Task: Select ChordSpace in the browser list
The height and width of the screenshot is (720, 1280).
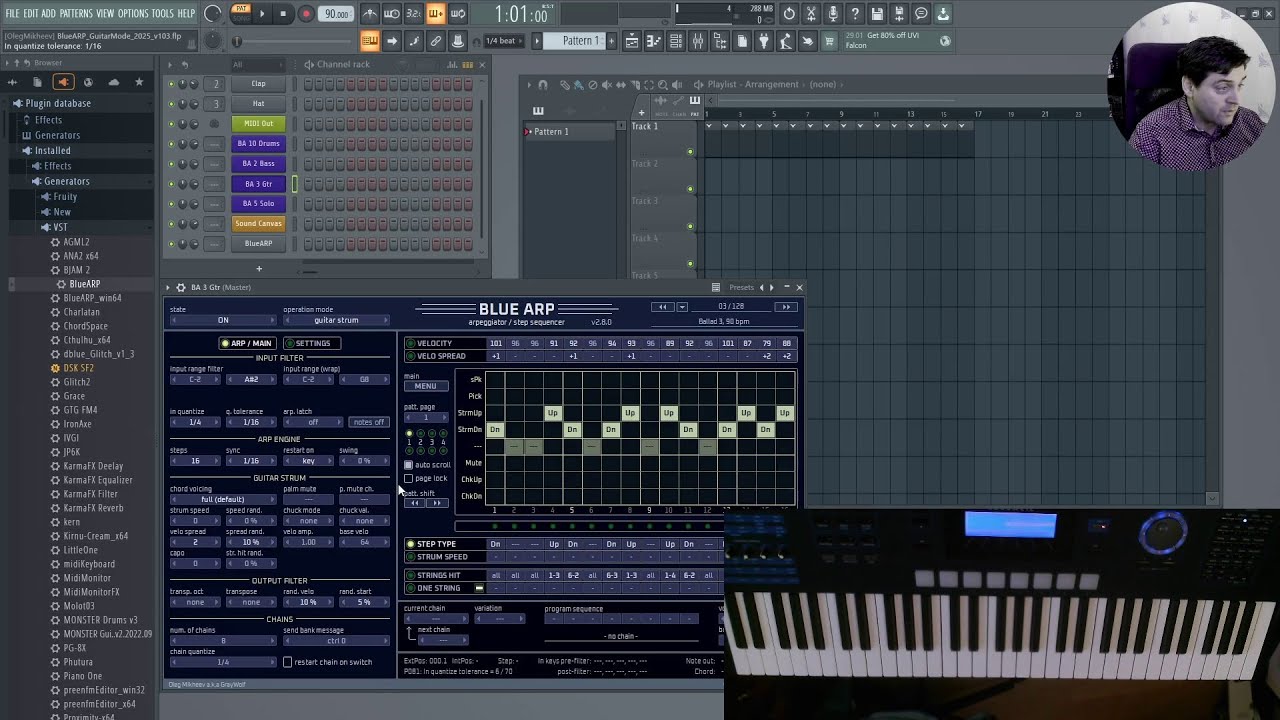Action: [86, 326]
